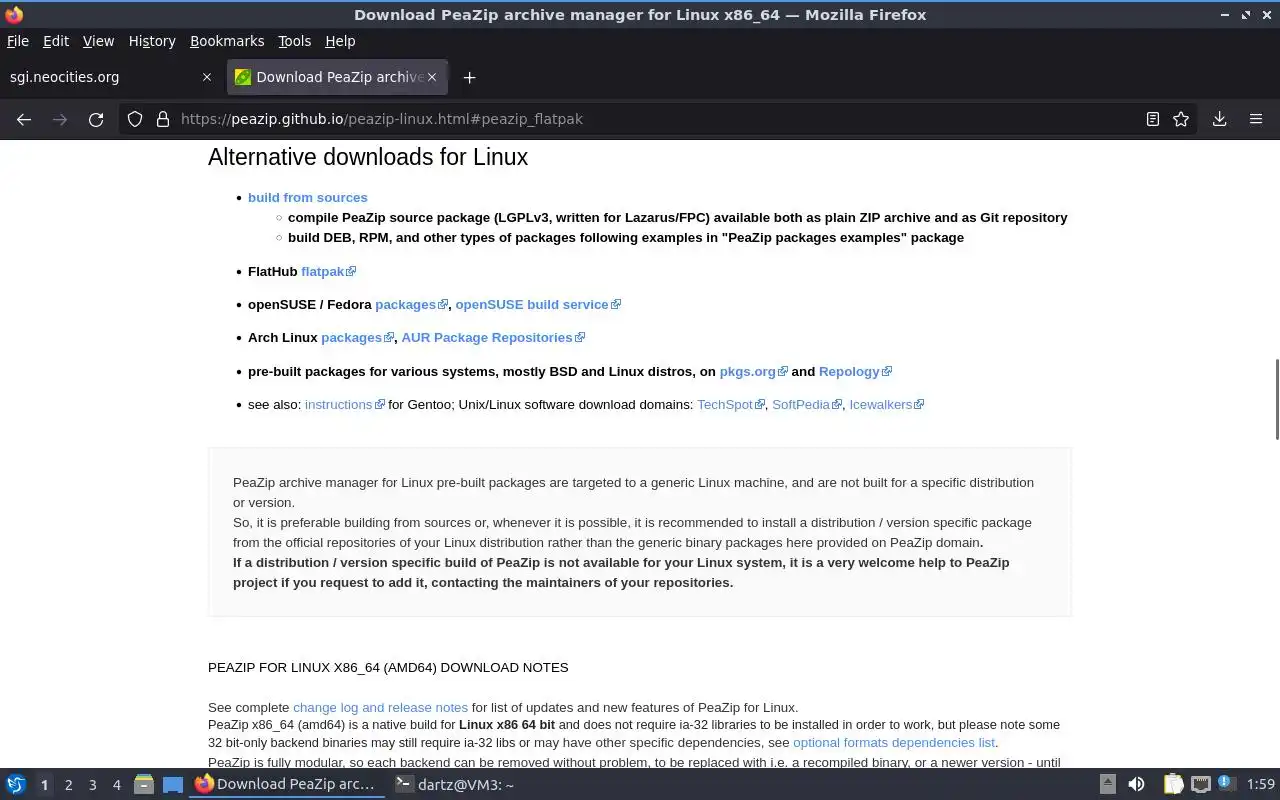Open Firefox hamburger application menu
Image resolution: width=1280 pixels, height=800 pixels.
[x=1256, y=119]
